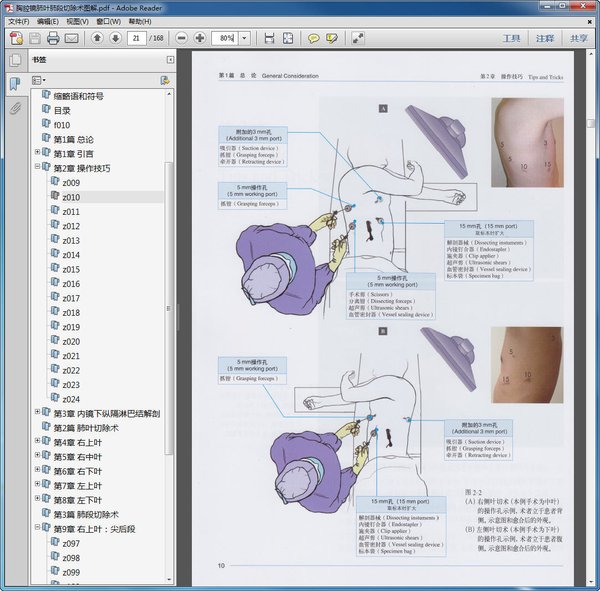Open the zoom percentage dropdown
The height and width of the screenshot is (591, 600).
pos(243,38)
